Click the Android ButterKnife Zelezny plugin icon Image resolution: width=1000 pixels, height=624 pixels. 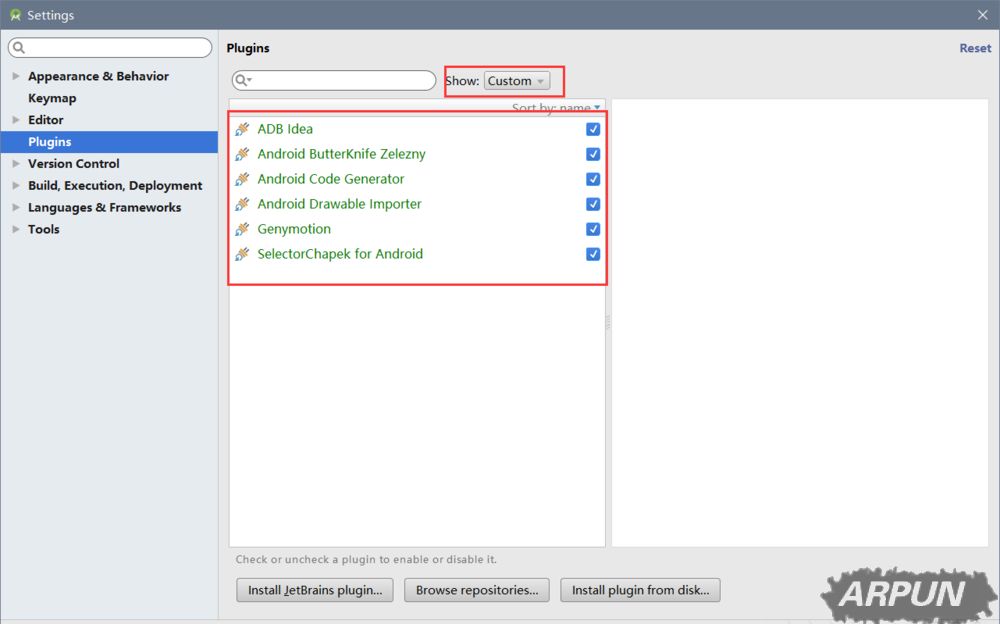pos(242,154)
